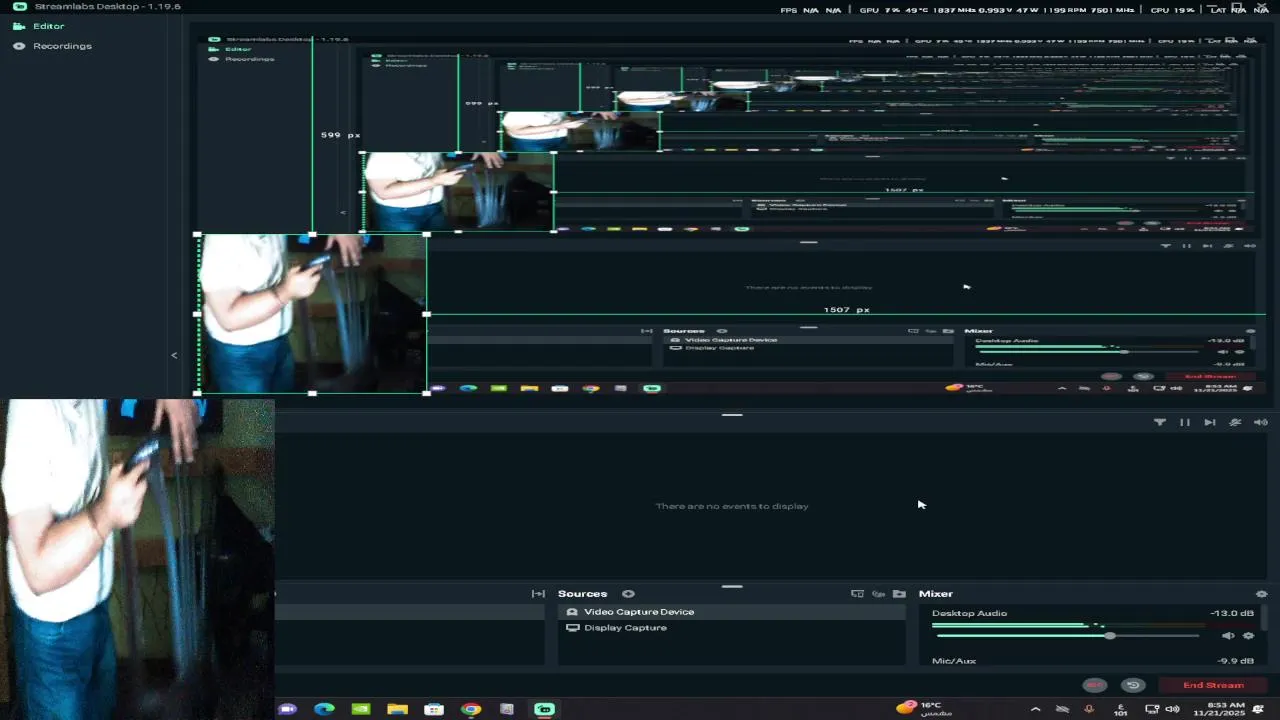1280x720 pixels.
Task: Click the resize handle above the Sources panel
Action: (732, 587)
